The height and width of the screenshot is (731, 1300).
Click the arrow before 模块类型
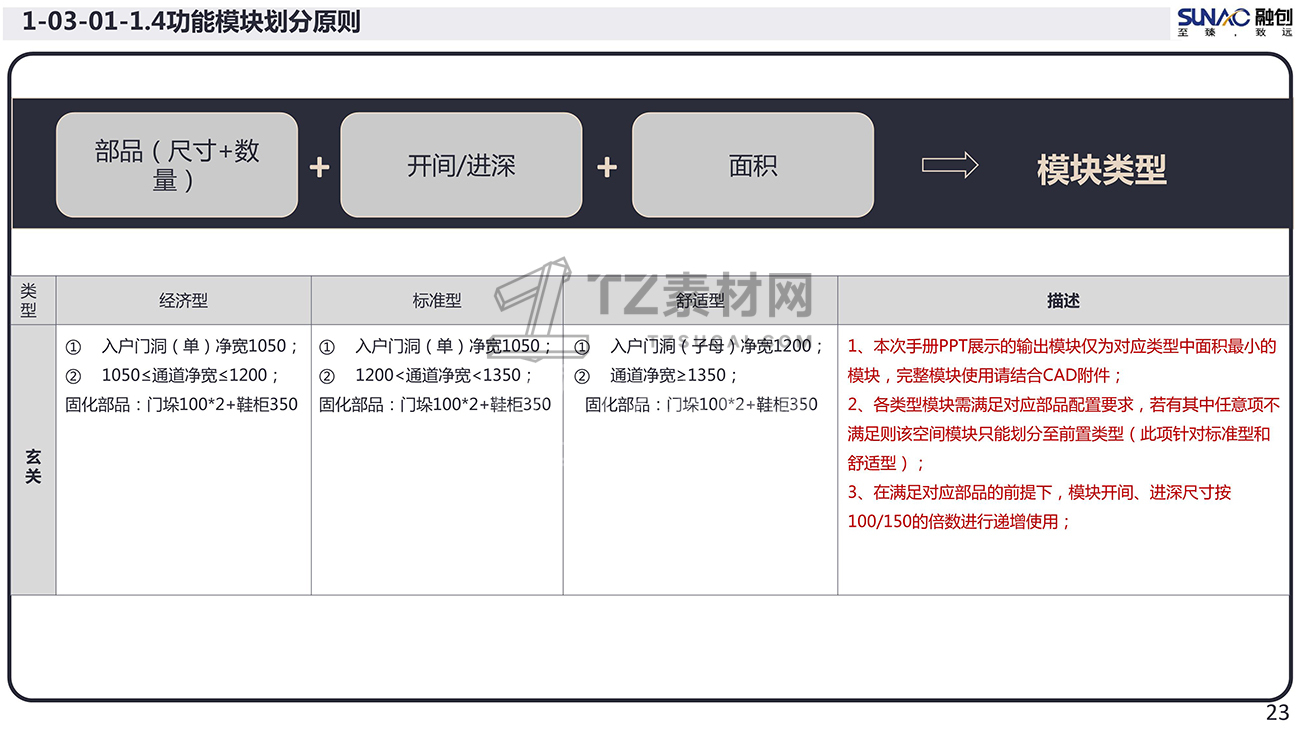click(950, 165)
